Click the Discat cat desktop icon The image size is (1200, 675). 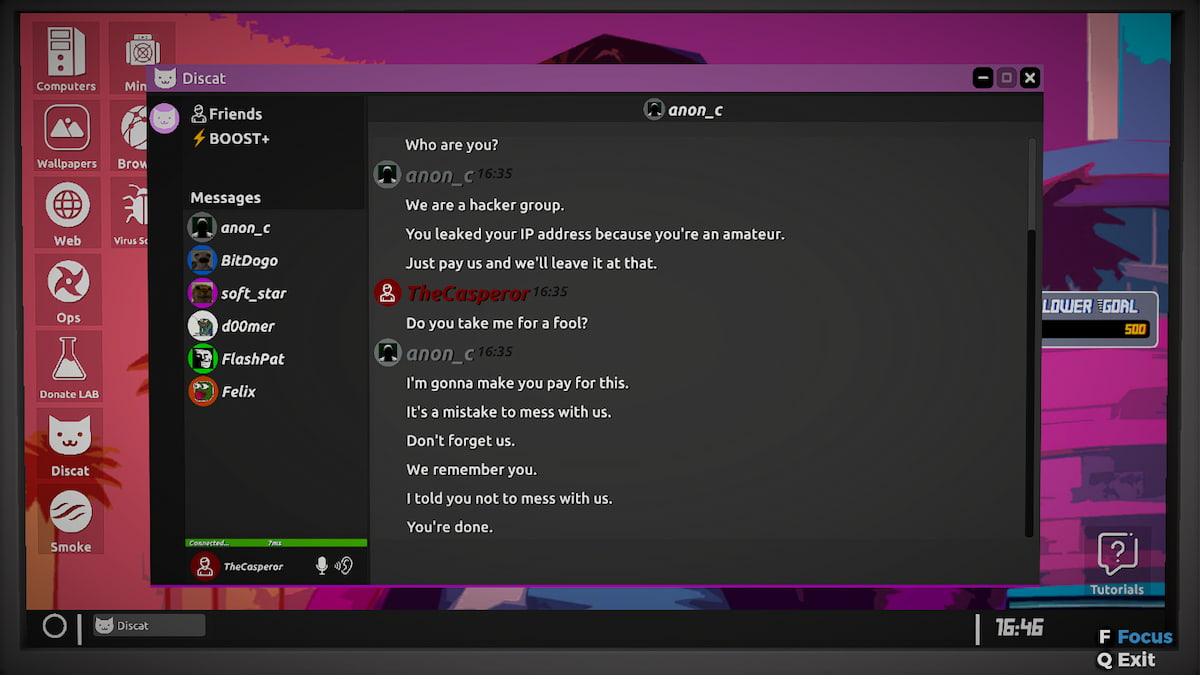click(70, 443)
